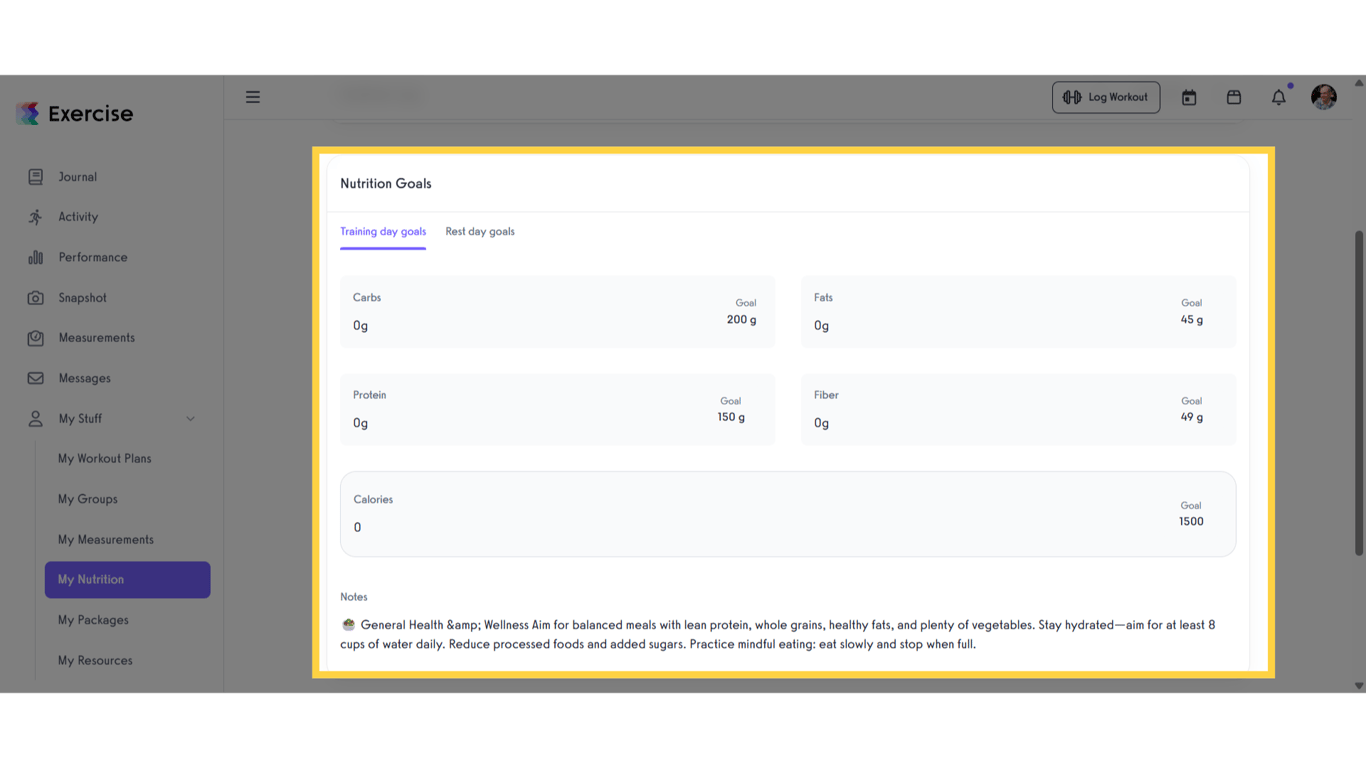The image size is (1366, 768).
Task: Click the Performance bar chart icon
Action: [36, 257]
